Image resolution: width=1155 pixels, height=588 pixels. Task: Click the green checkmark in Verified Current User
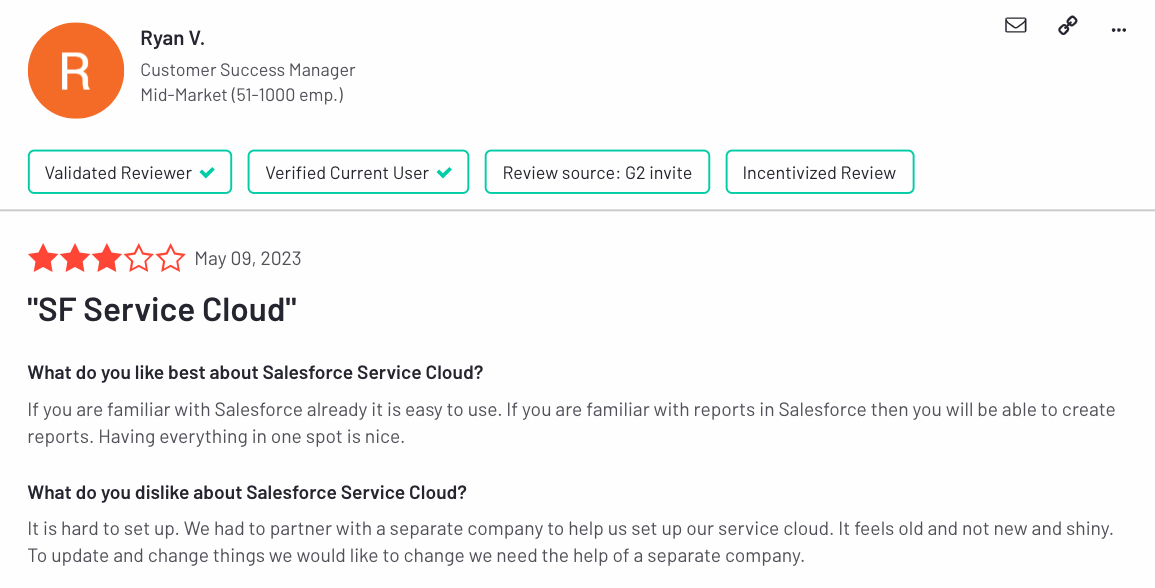pyautogui.click(x=444, y=172)
